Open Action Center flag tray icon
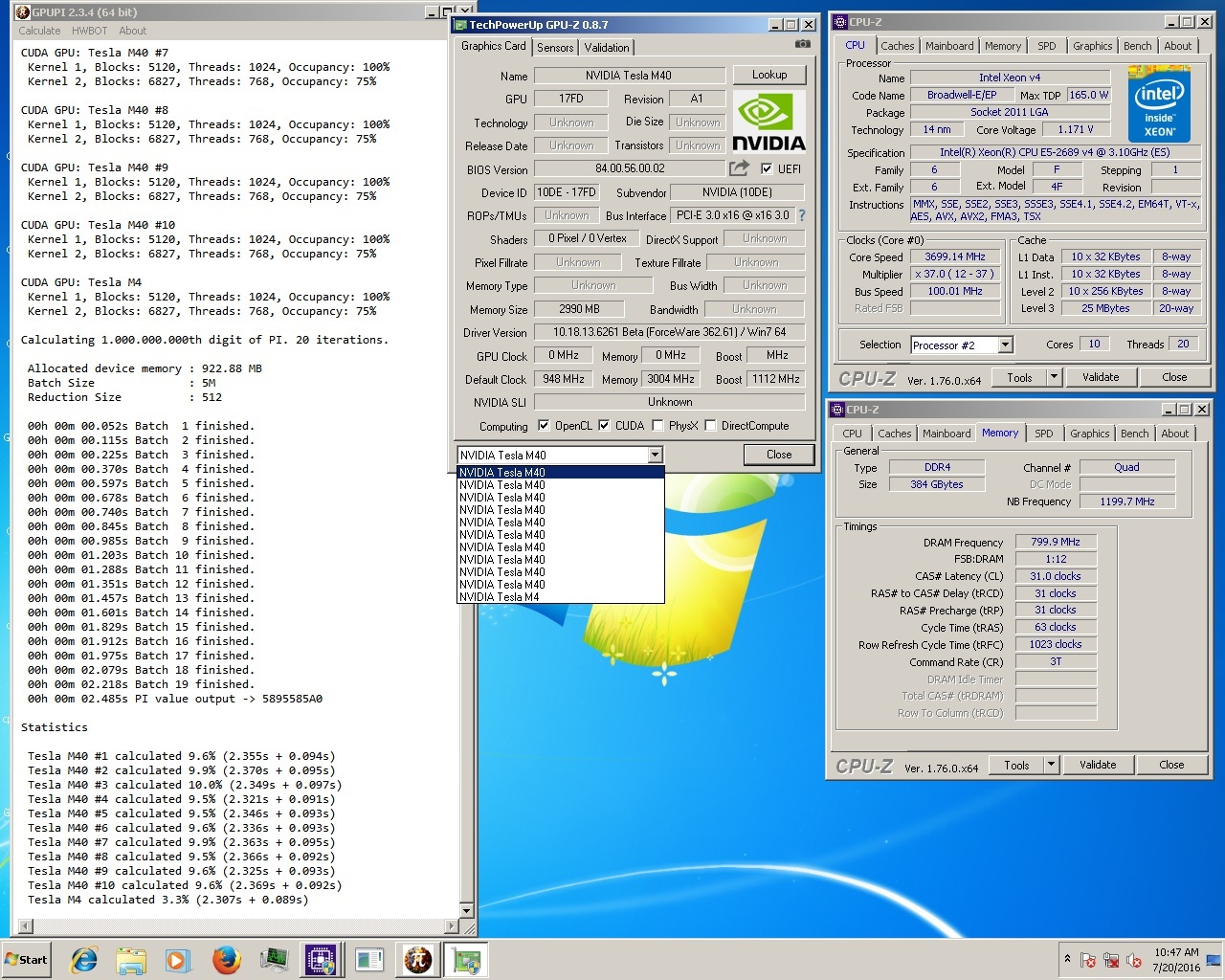This screenshot has height=980, width=1225. [1088, 960]
